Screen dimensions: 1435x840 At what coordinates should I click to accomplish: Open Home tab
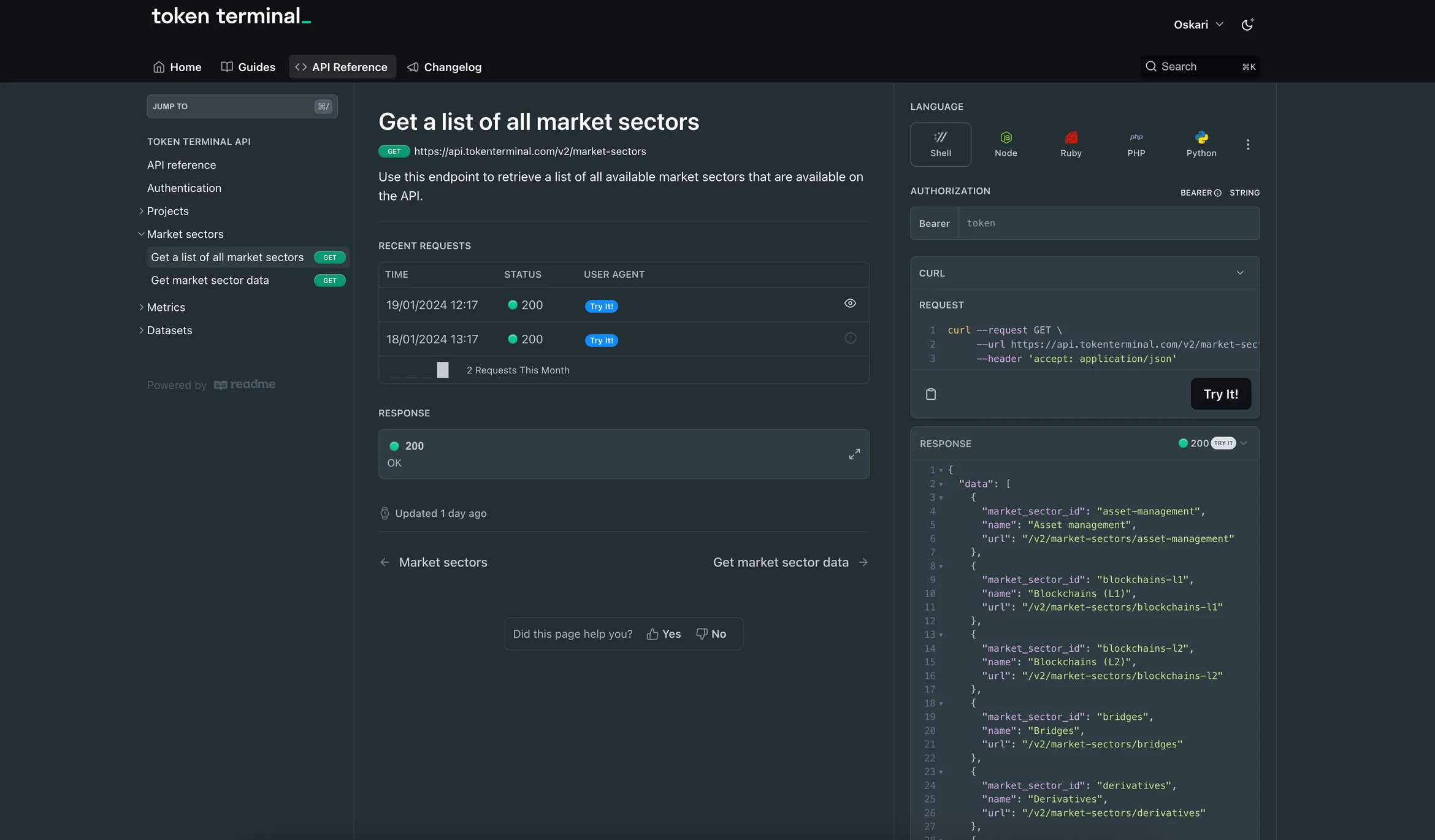(177, 67)
